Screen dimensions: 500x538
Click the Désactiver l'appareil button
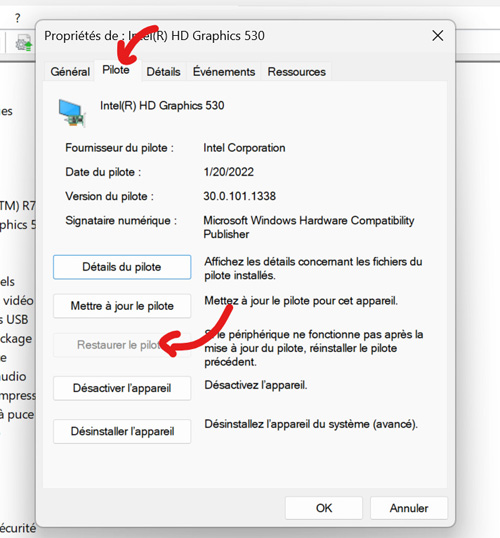(x=122, y=388)
